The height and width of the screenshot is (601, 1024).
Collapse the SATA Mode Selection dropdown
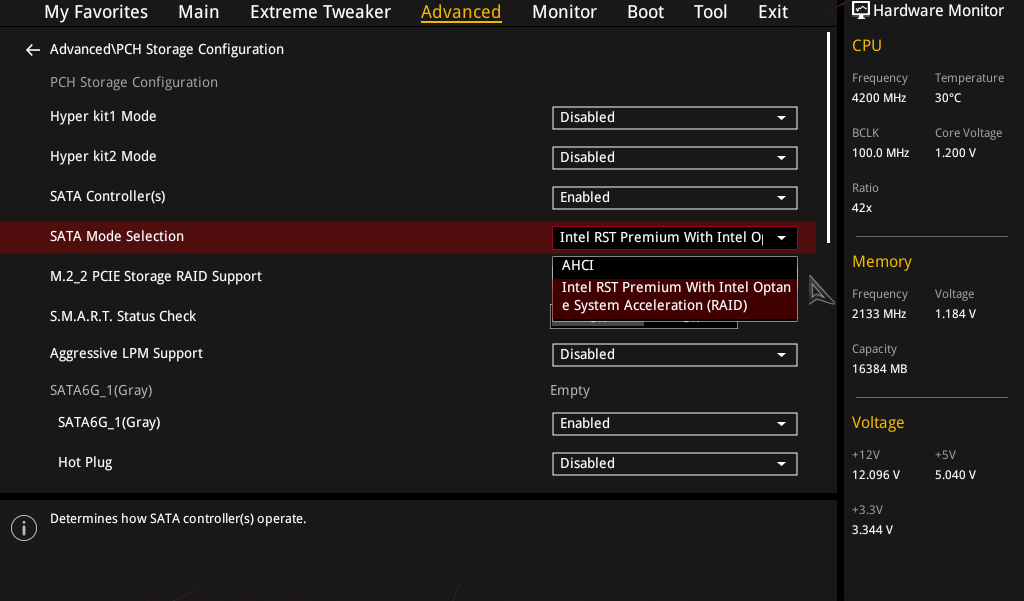[675, 238]
